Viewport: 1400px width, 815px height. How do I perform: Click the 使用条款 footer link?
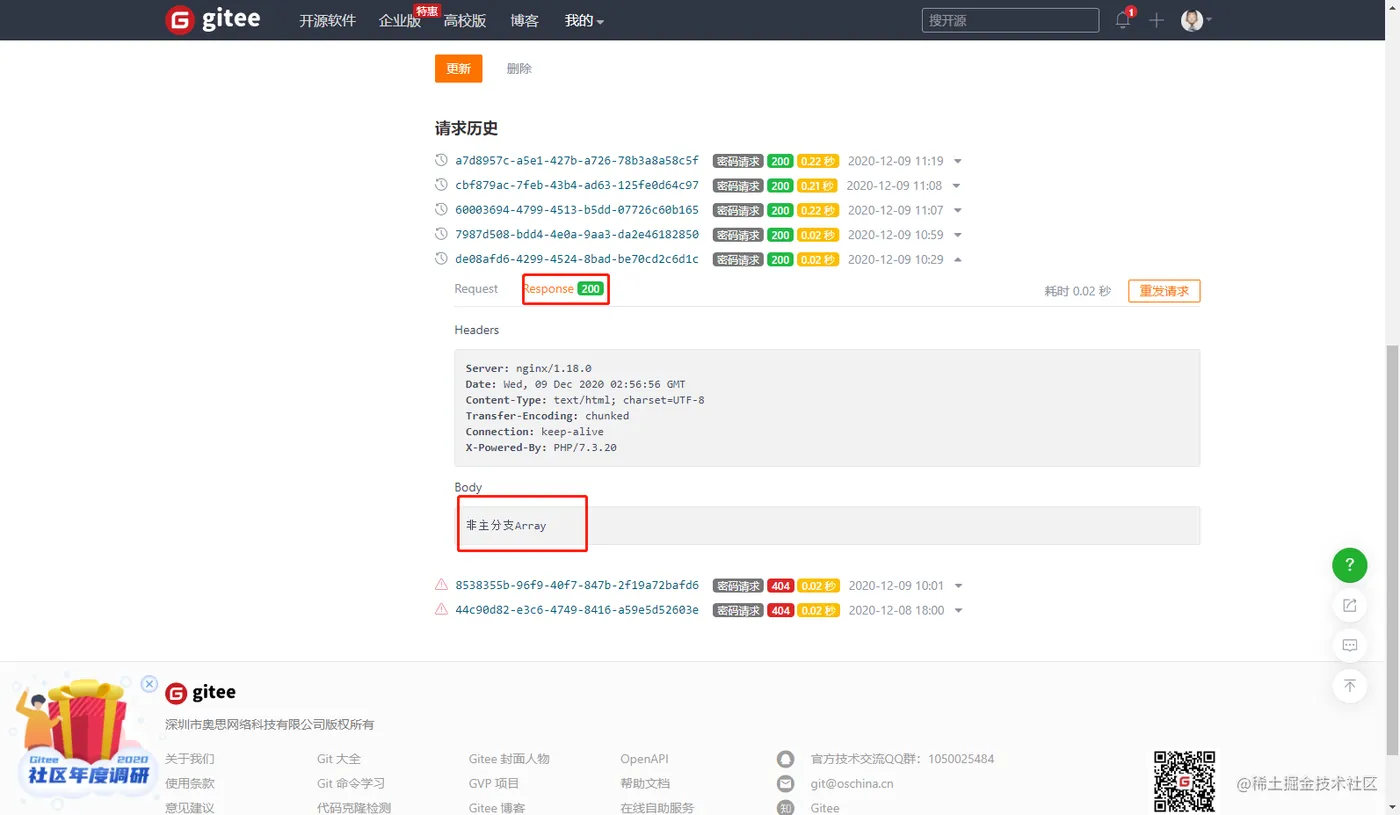(x=190, y=784)
